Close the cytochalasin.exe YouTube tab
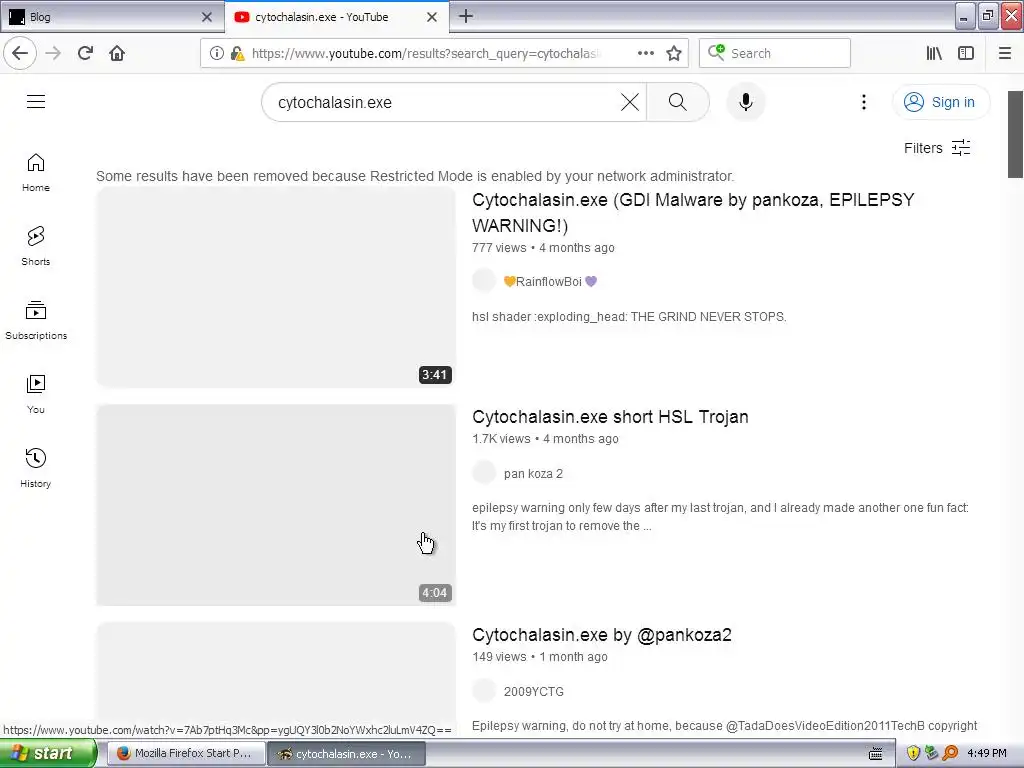 pyautogui.click(x=432, y=17)
